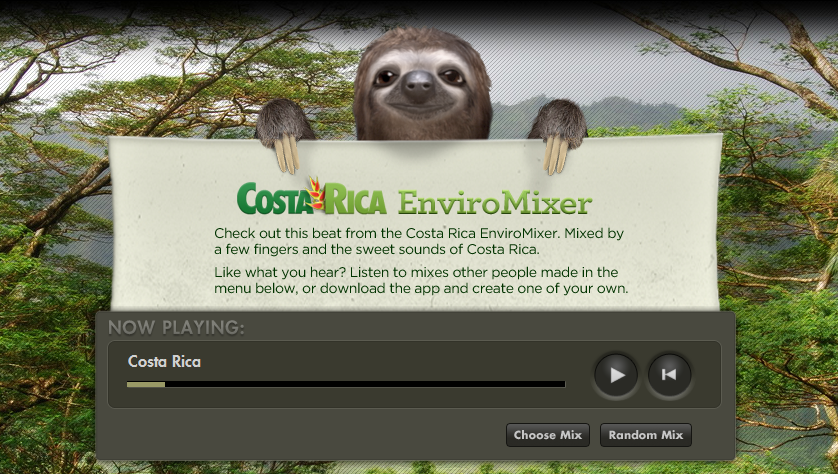
Task: Open the Choose Mix menu
Action: (x=548, y=435)
